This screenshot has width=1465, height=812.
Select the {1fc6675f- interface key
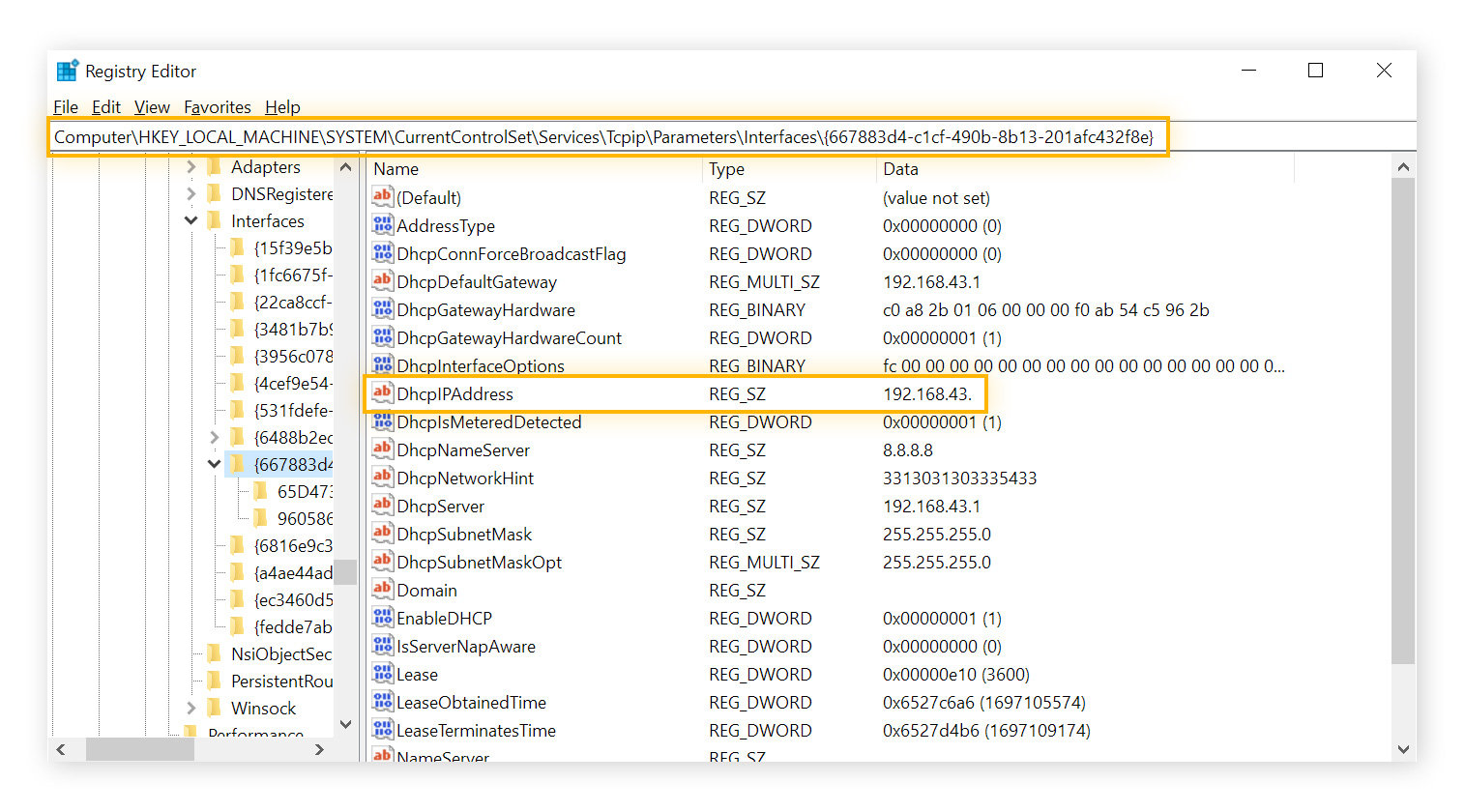coord(293,275)
